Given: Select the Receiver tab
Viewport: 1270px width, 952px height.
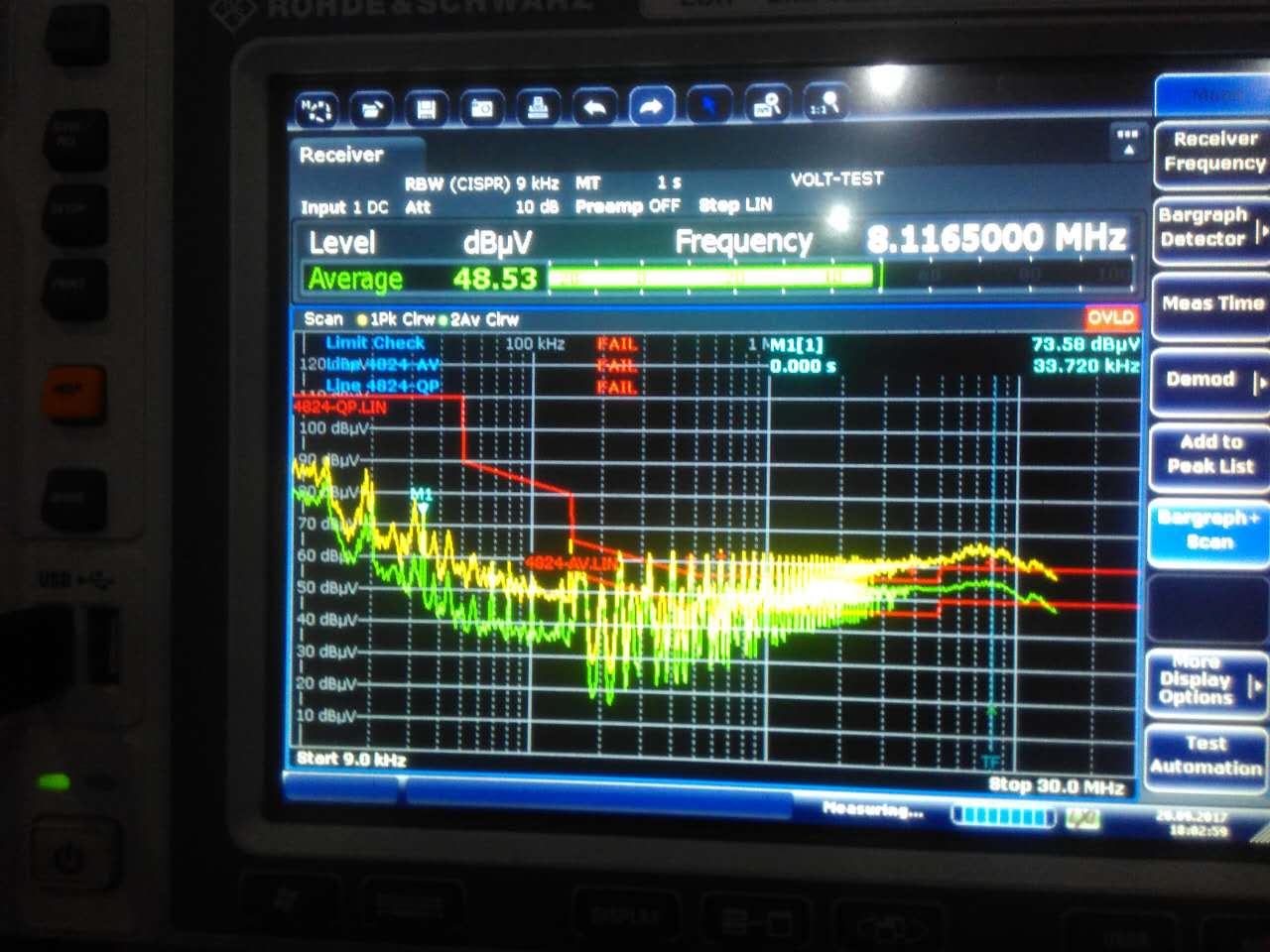Looking at the screenshot, I should [x=341, y=155].
